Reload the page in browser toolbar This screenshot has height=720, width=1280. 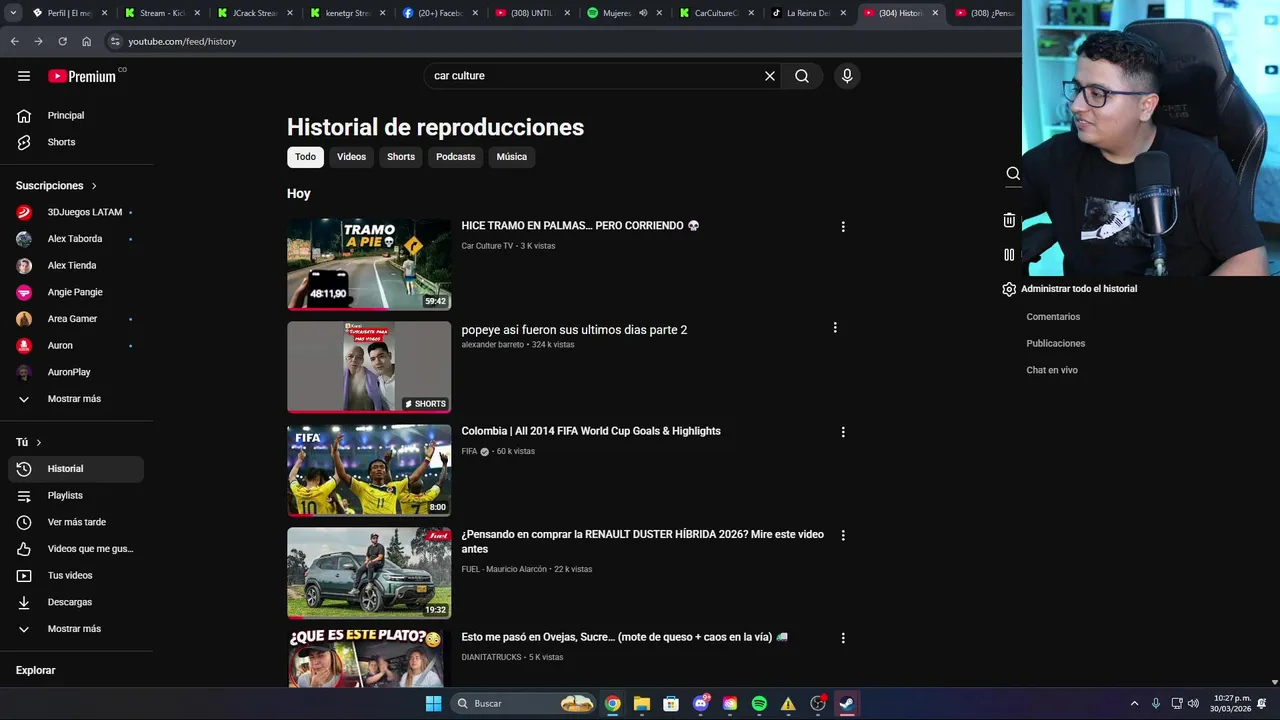62,41
